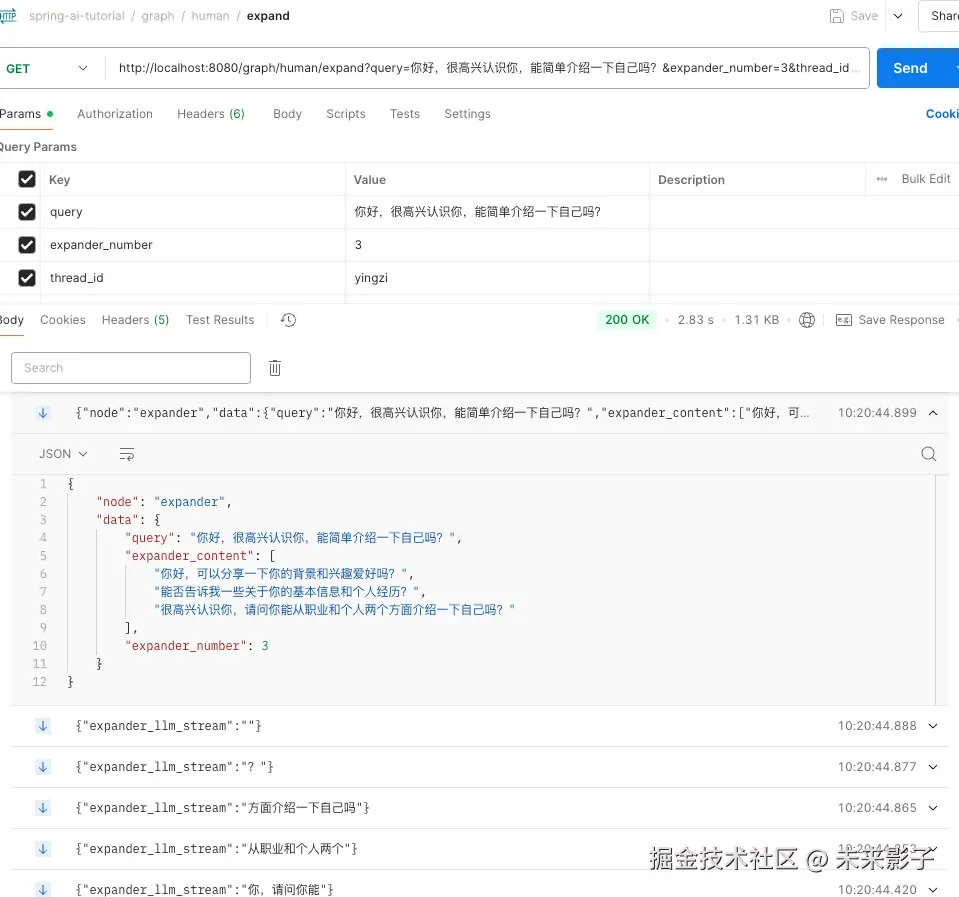
Task: Switch to the request Headers (6) tab
Action: click(211, 114)
